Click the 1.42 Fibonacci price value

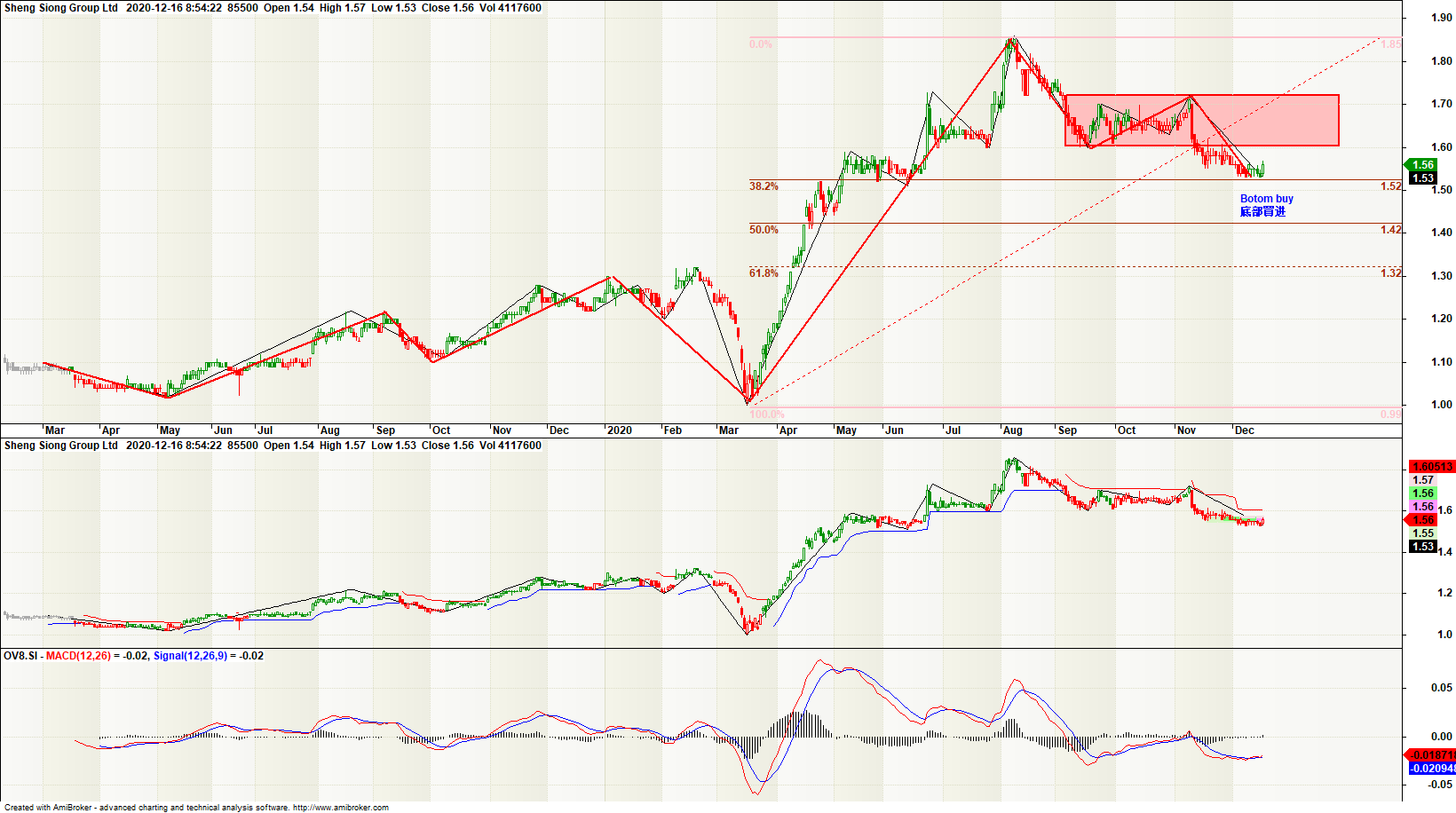coord(1391,230)
